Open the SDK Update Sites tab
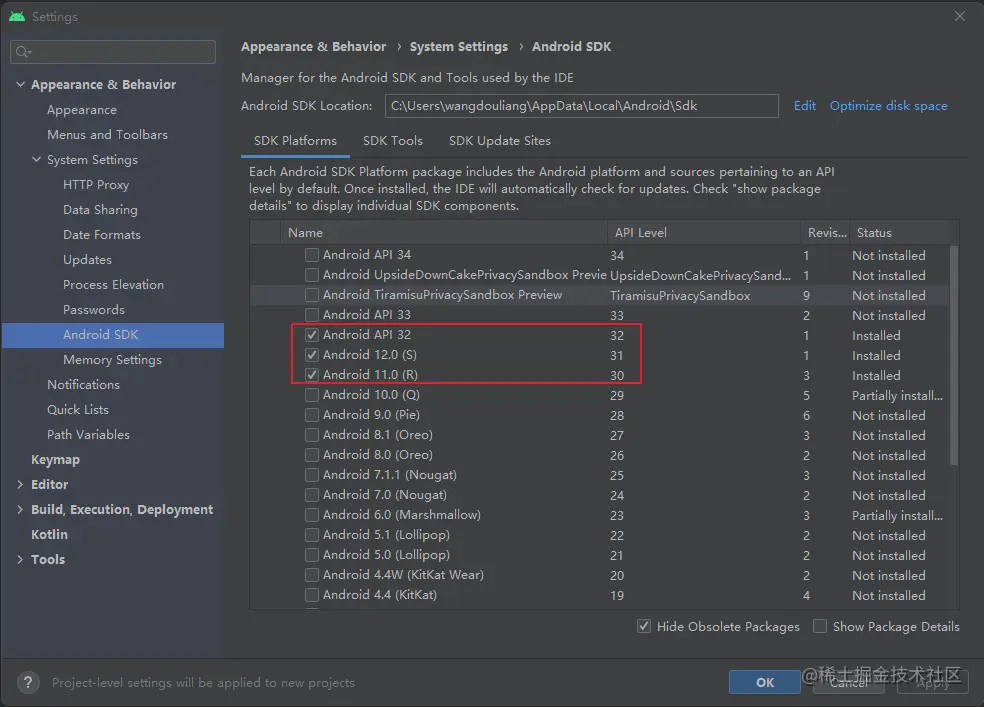Viewport: 984px width, 707px height. click(x=500, y=141)
